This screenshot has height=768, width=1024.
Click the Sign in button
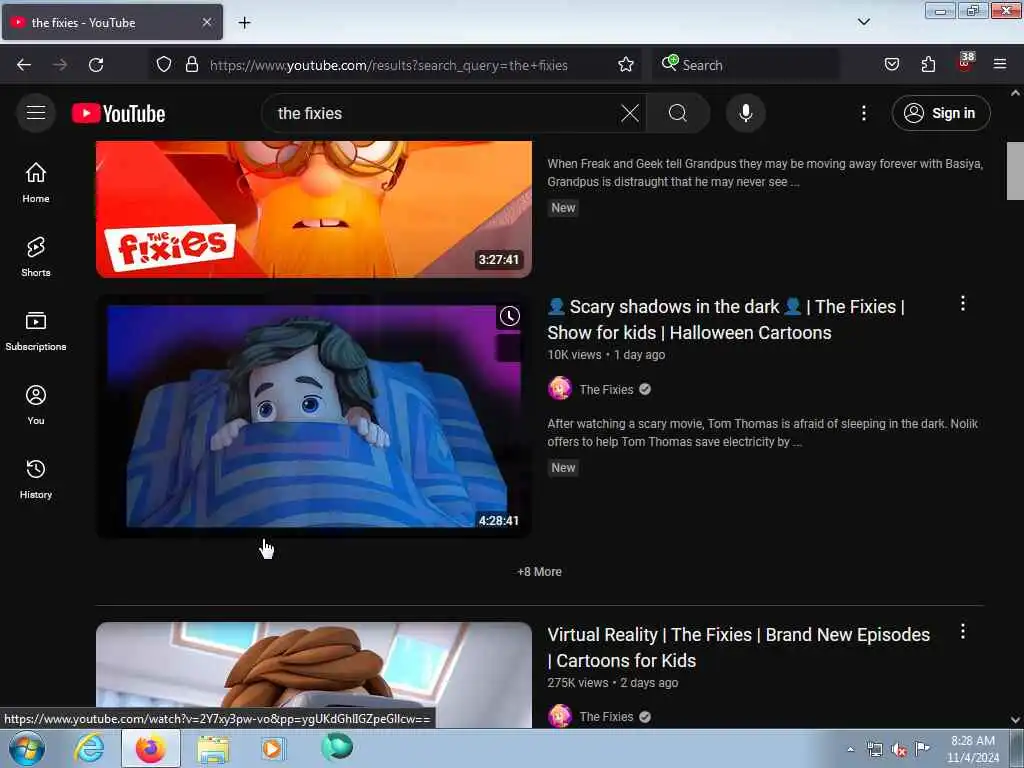click(x=940, y=113)
